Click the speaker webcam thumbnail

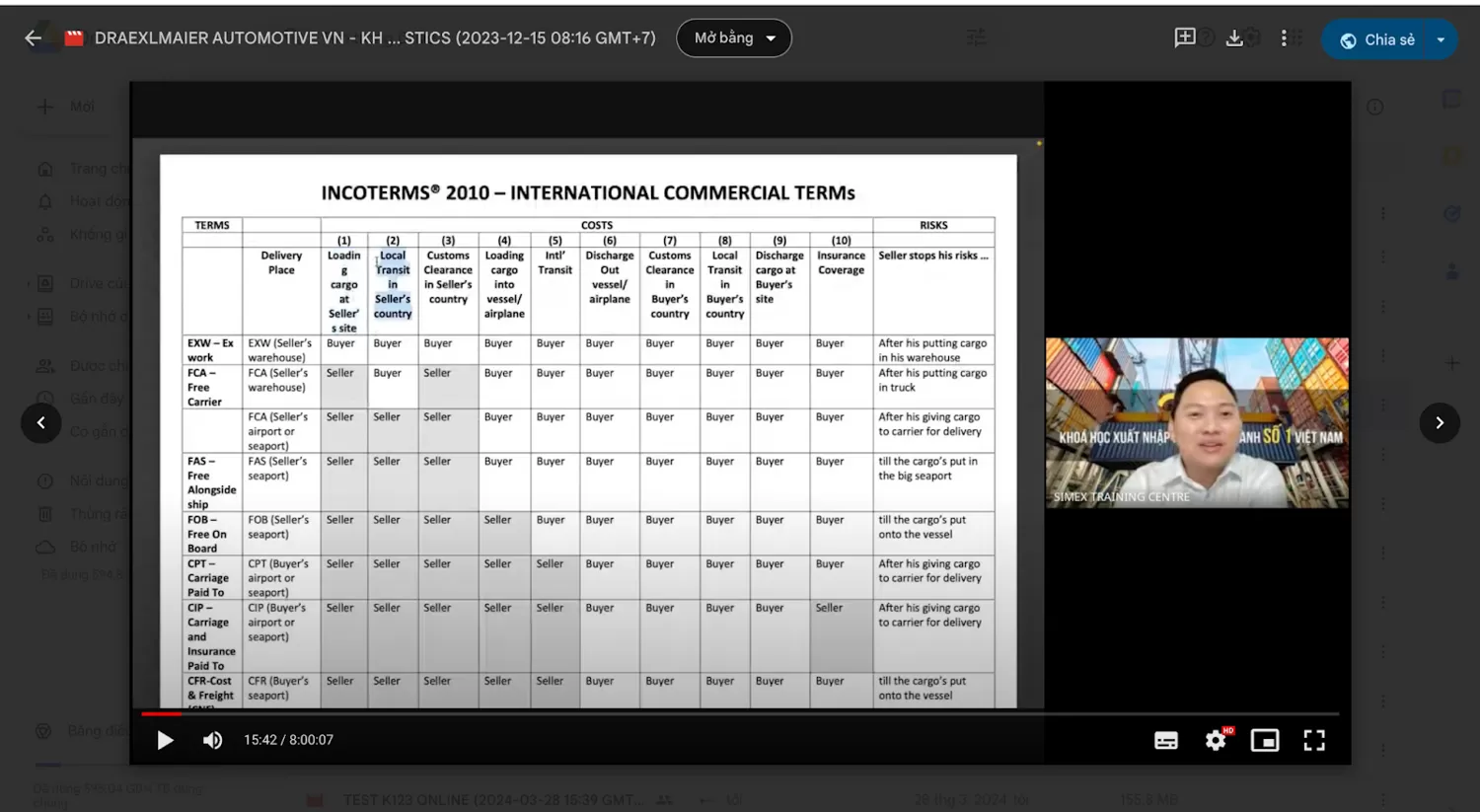coord(1197,422)
